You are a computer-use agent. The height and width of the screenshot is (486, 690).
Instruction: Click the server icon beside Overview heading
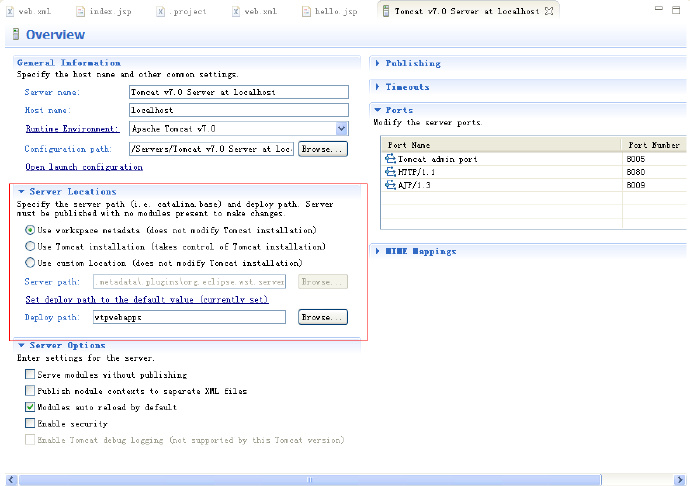16,34
